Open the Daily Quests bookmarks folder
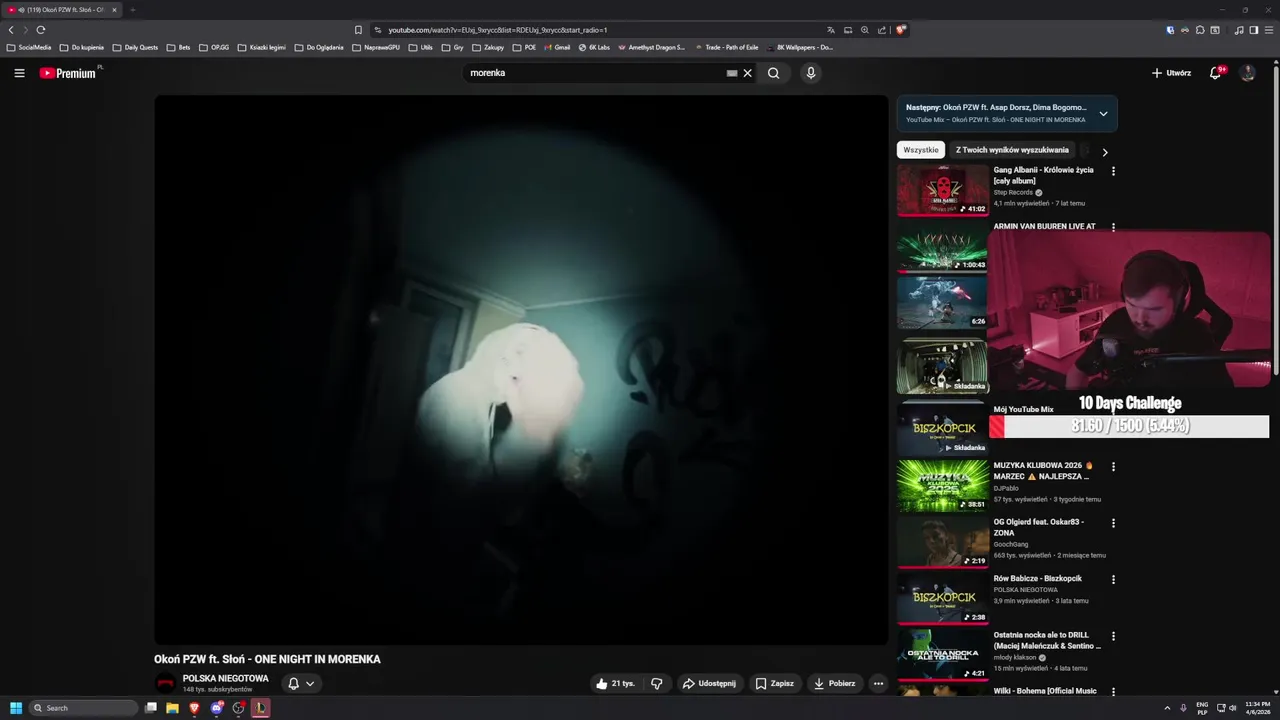 (135, 47)
